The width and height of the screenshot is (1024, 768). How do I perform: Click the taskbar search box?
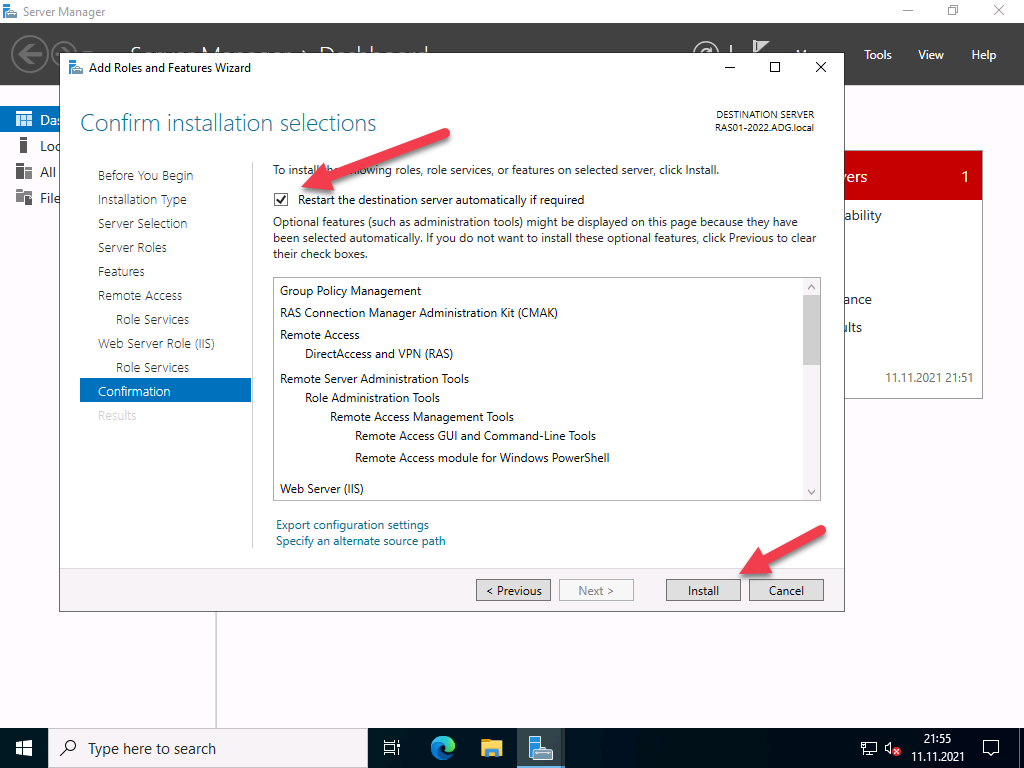[208, 748]
